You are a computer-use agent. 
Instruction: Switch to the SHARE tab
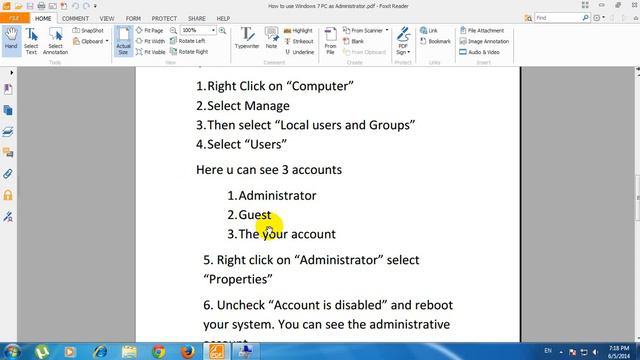[197, 18]
